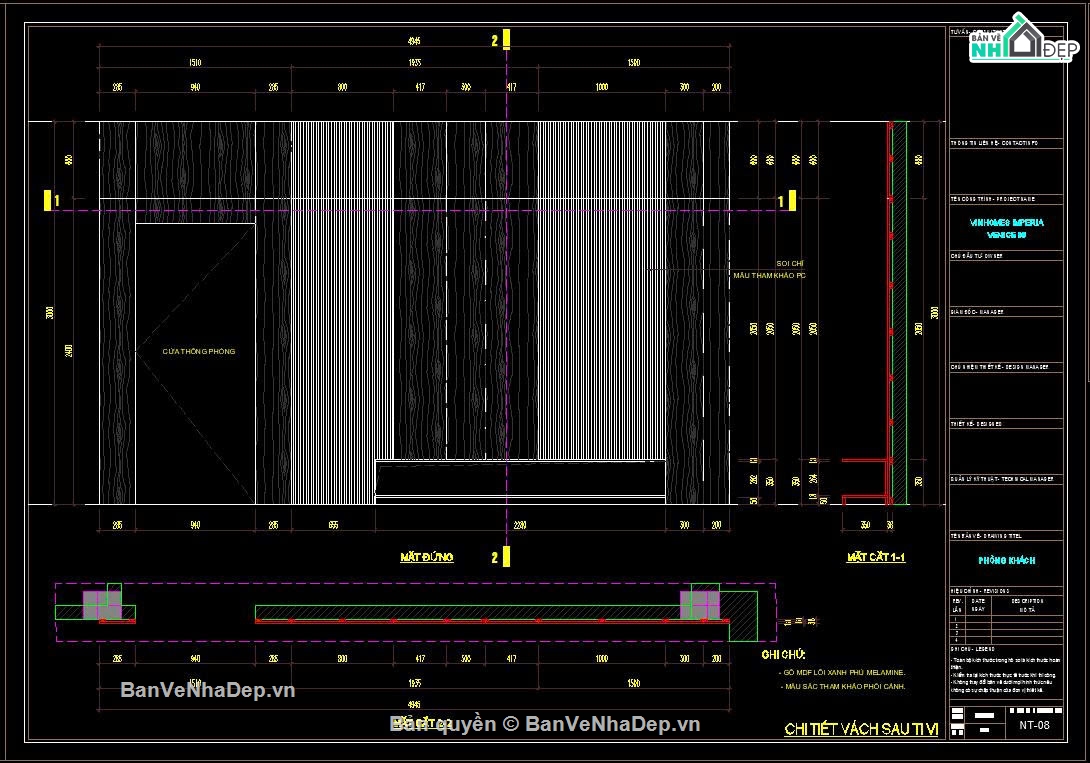Viewport: 1090px width, 763px height.
Task: Select the 4945 overall dimension at top
Action: point(414,41)
